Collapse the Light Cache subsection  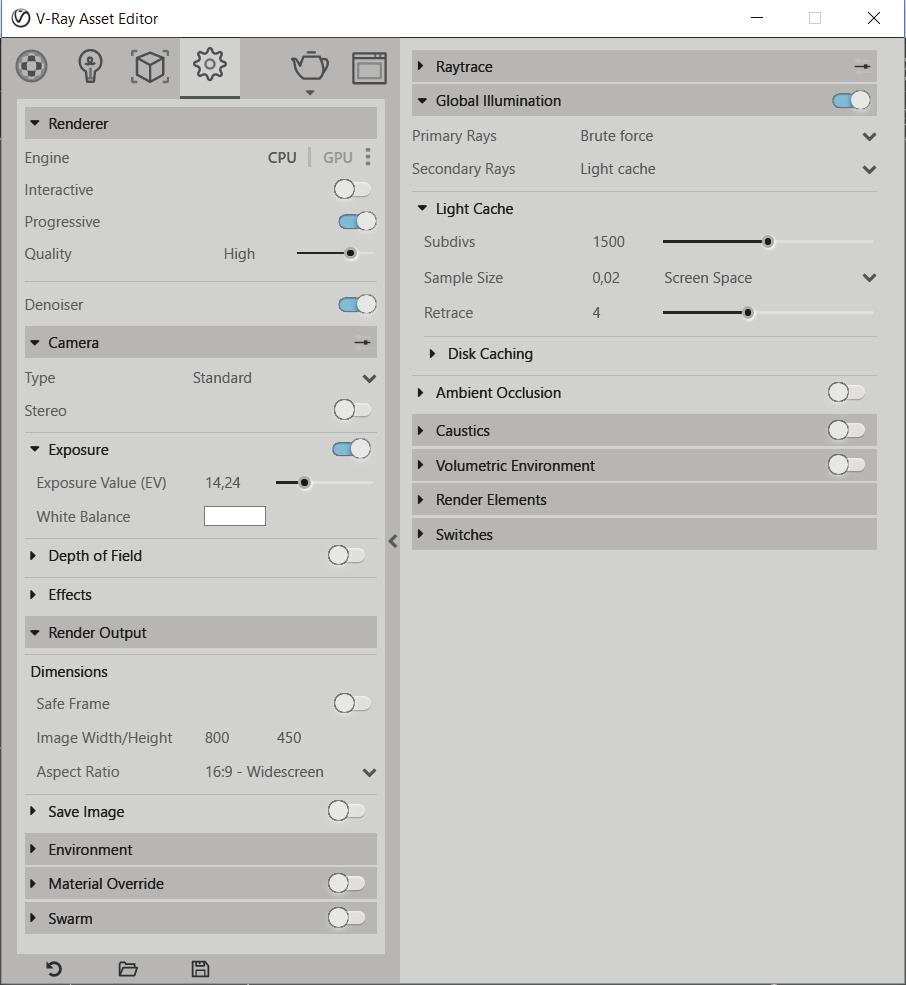click(422, 208)
